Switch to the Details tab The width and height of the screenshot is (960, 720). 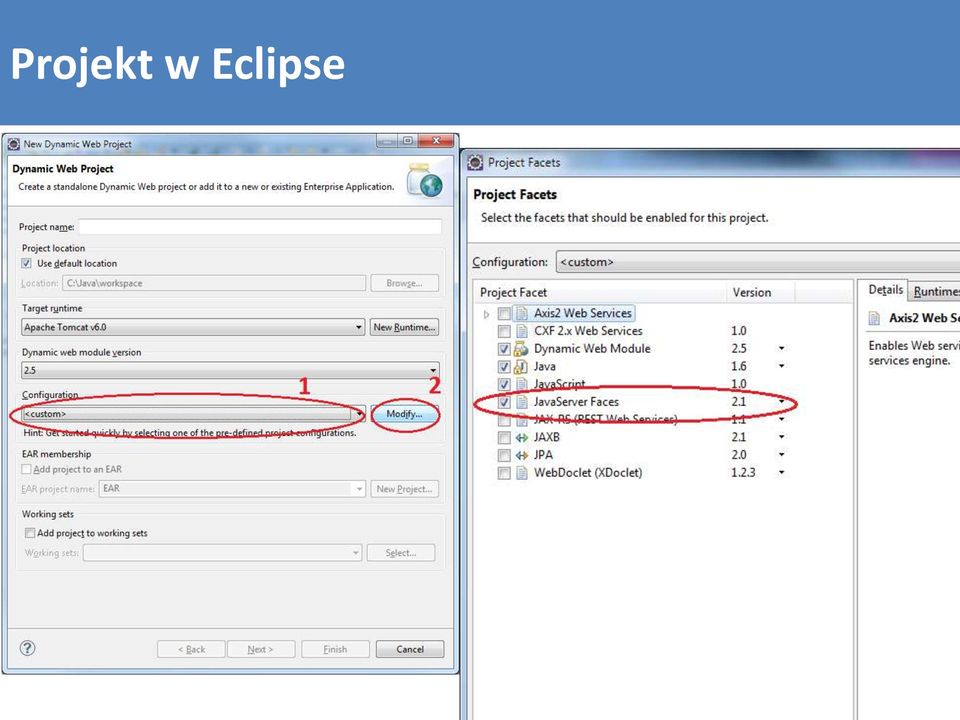click(x=885, y=290)
